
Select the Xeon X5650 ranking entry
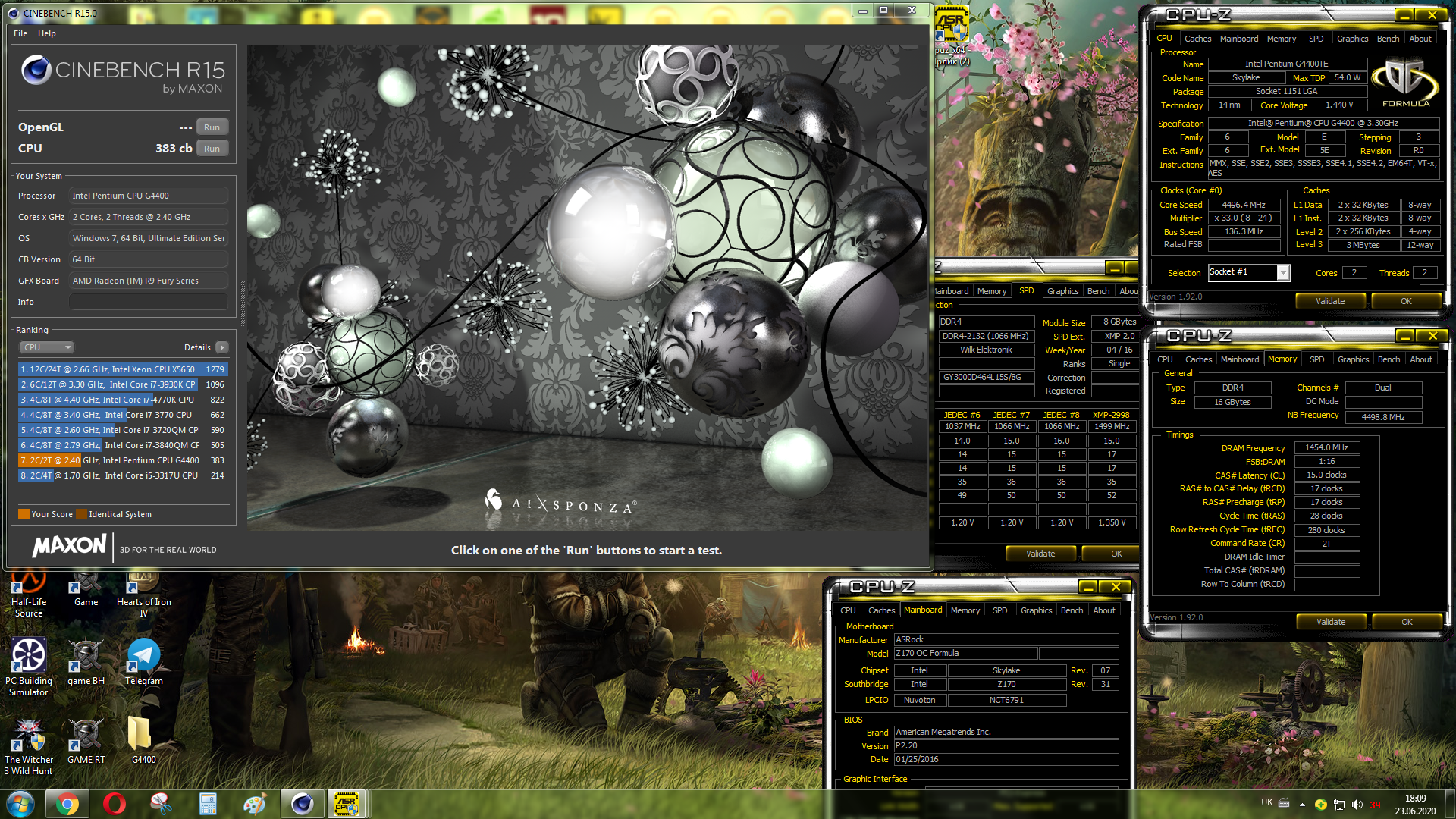123,369
